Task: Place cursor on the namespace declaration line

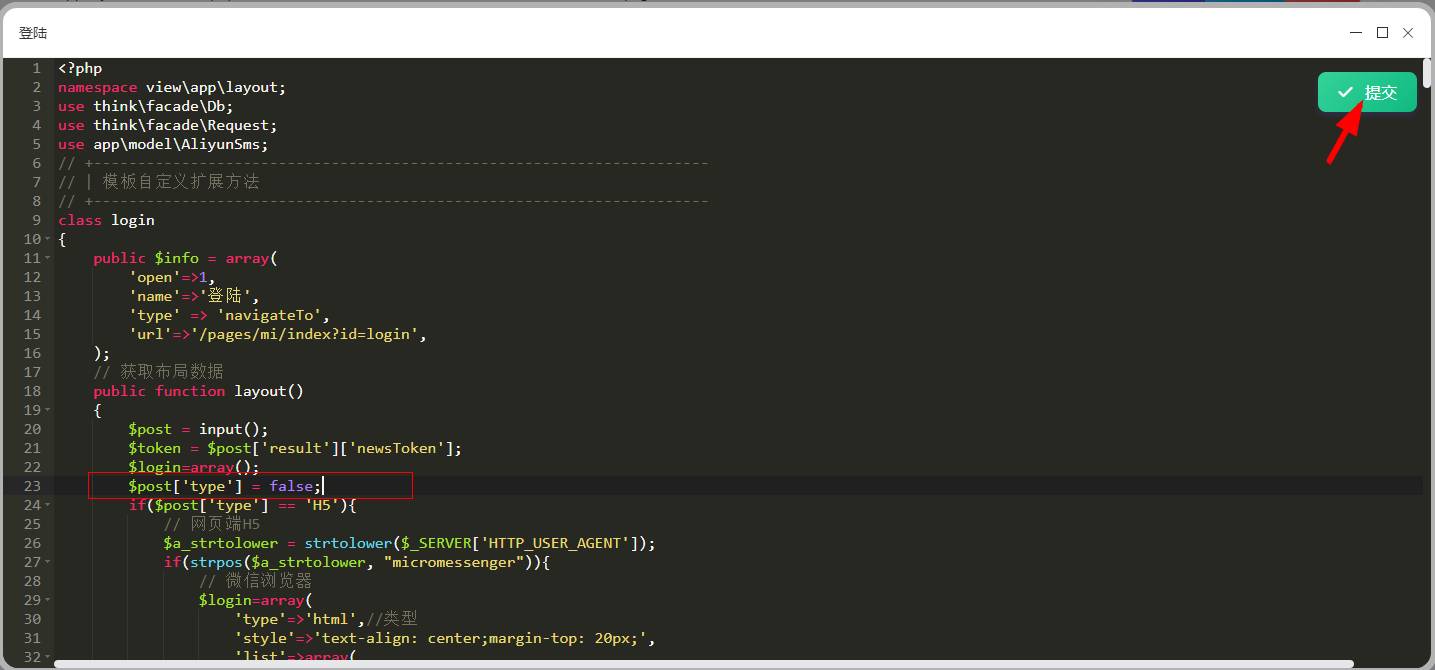Action: (x=171, y=87)
